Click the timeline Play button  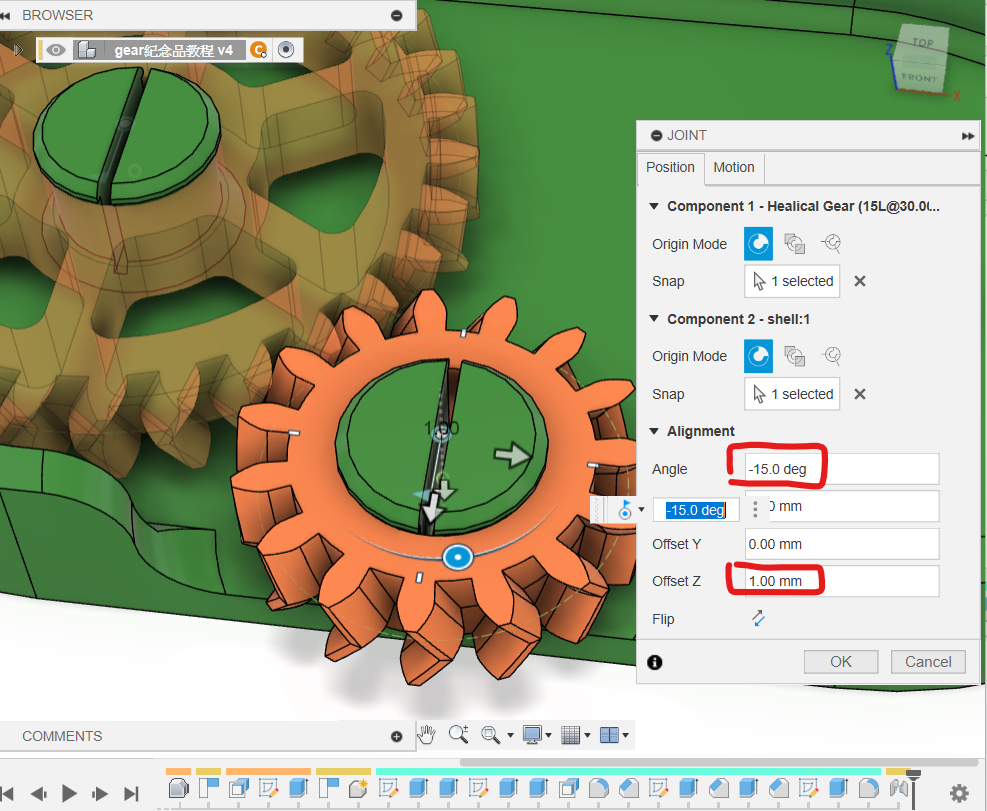(69, 793)
